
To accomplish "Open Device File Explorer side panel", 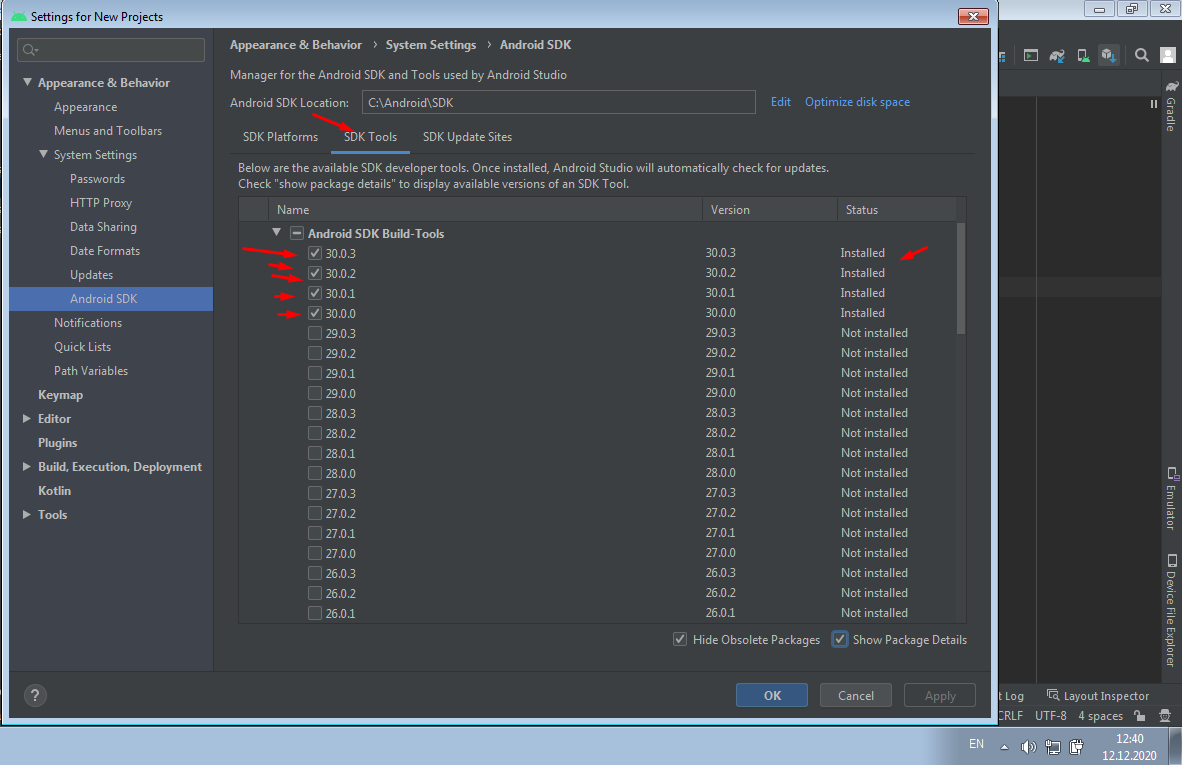I will [x=1171, y=610].
